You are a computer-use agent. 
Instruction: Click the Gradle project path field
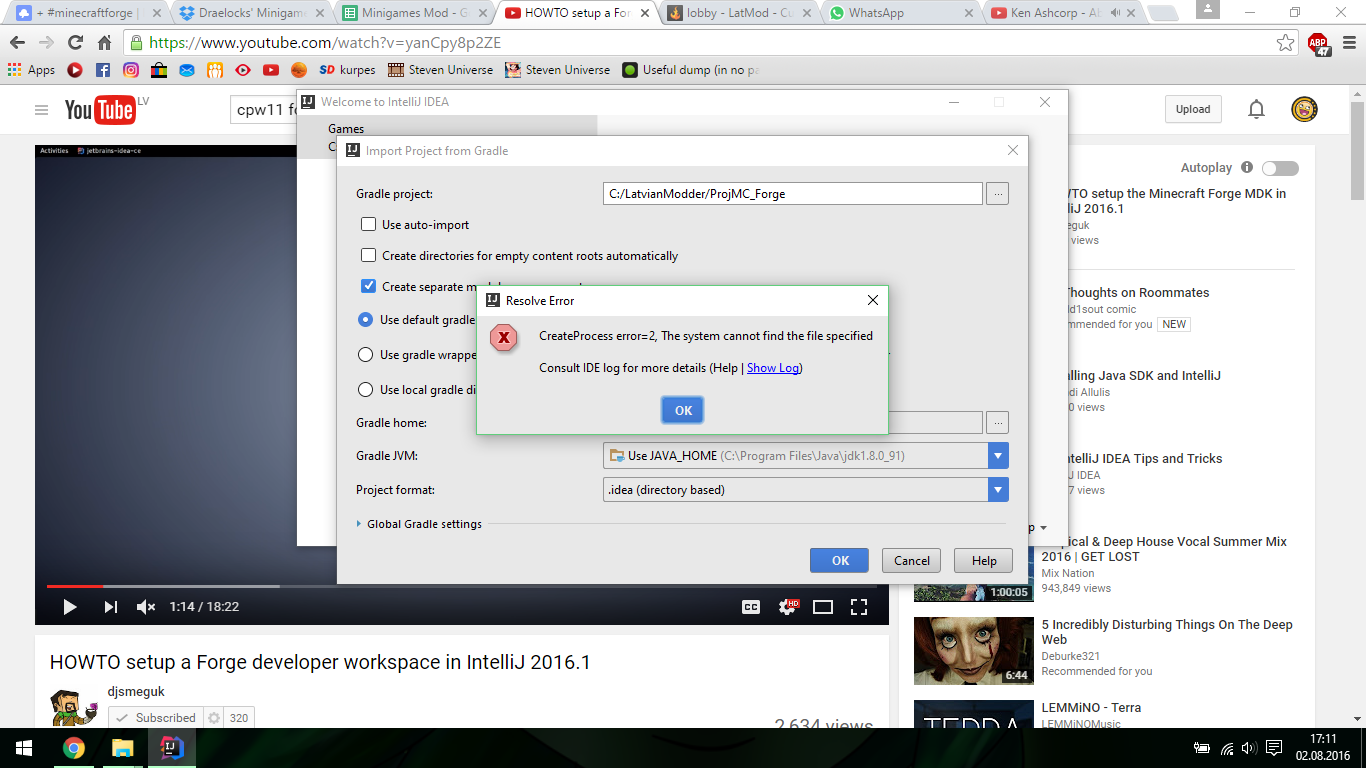pyautogui.click(x=792, y=194)
